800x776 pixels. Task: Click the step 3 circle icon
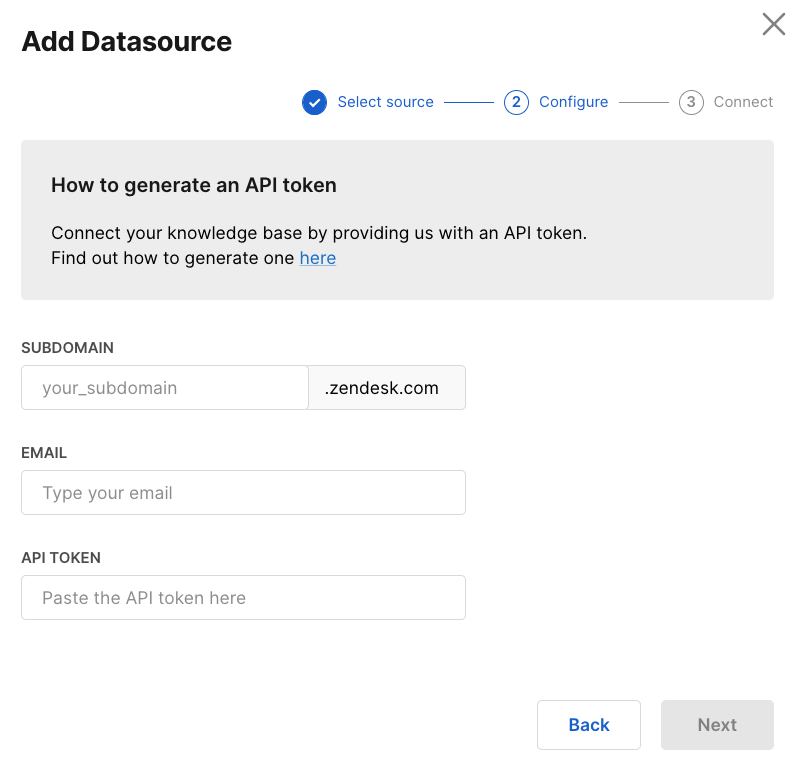691,102
